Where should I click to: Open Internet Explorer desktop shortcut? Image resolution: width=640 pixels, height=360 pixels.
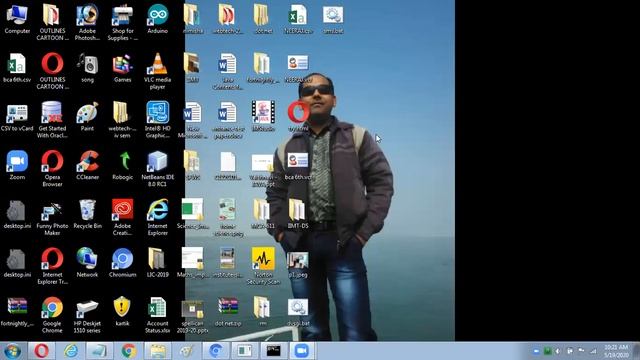click(158, 217)
